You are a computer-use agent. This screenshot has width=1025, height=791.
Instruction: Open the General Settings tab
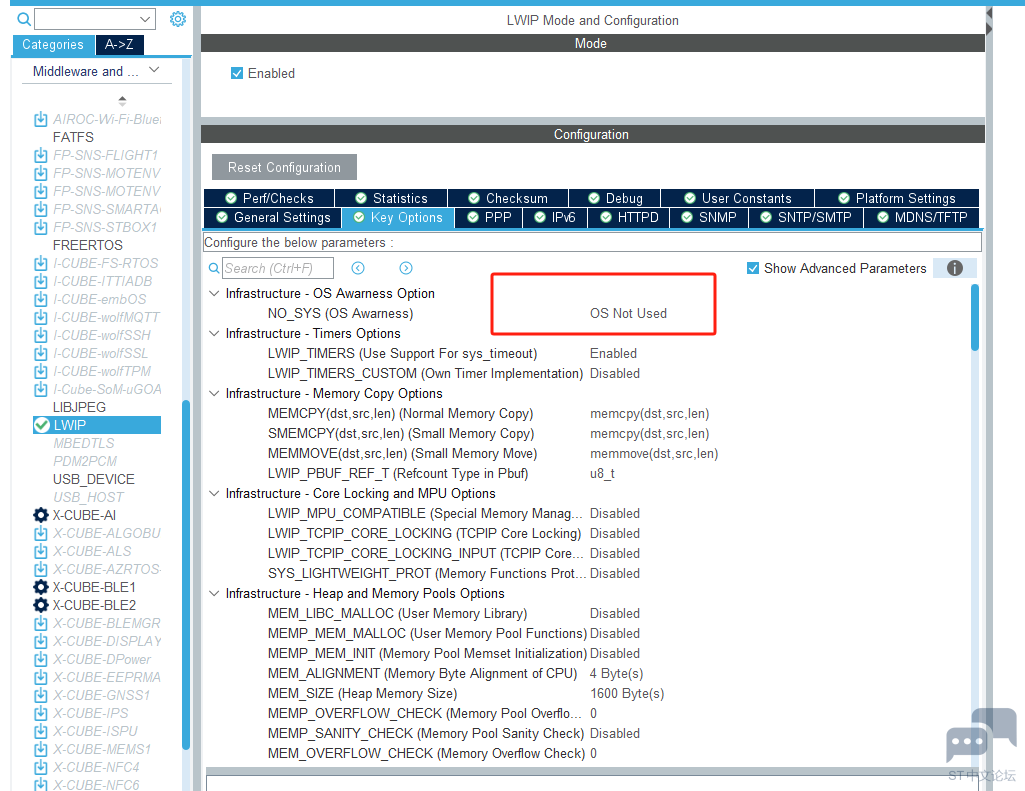coord(273,217)
